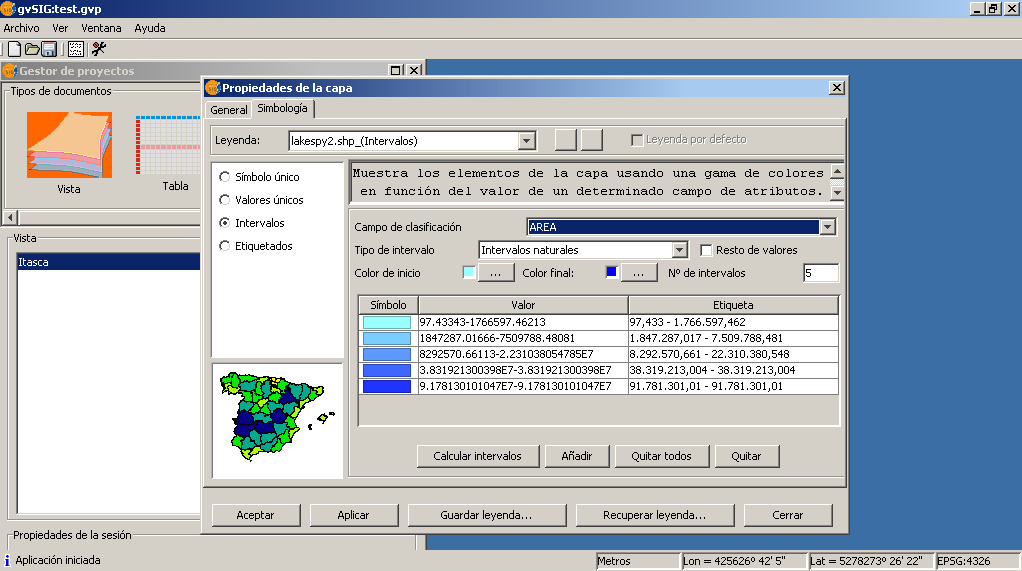This screenshot has width=1022, height=571.
Task: Select the Valores únicos radio option
Action: click(x=225, y=200)
